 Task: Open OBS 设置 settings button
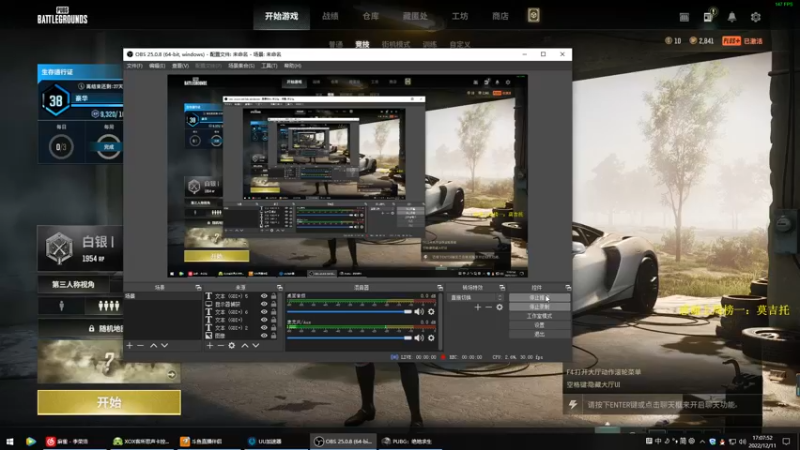pyautogui.click(x=539, y=325)
